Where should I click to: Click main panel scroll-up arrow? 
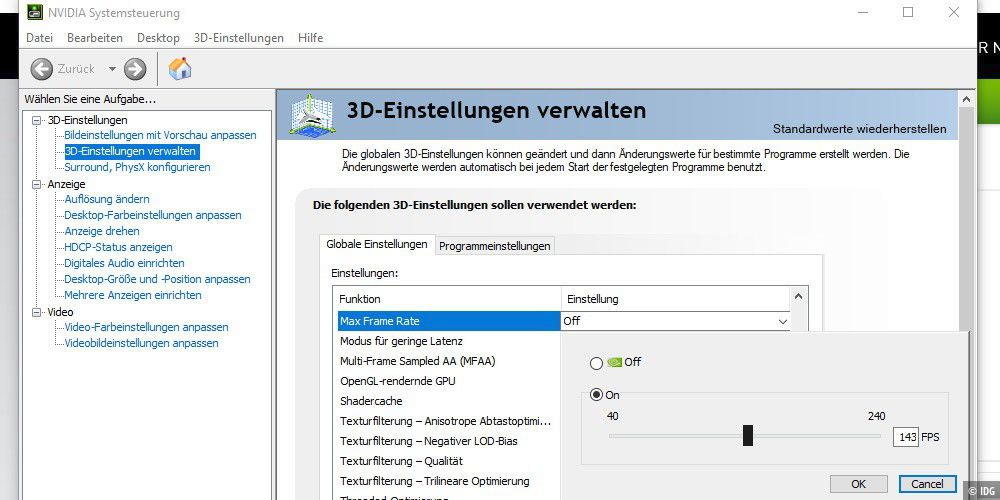point(966,99)
